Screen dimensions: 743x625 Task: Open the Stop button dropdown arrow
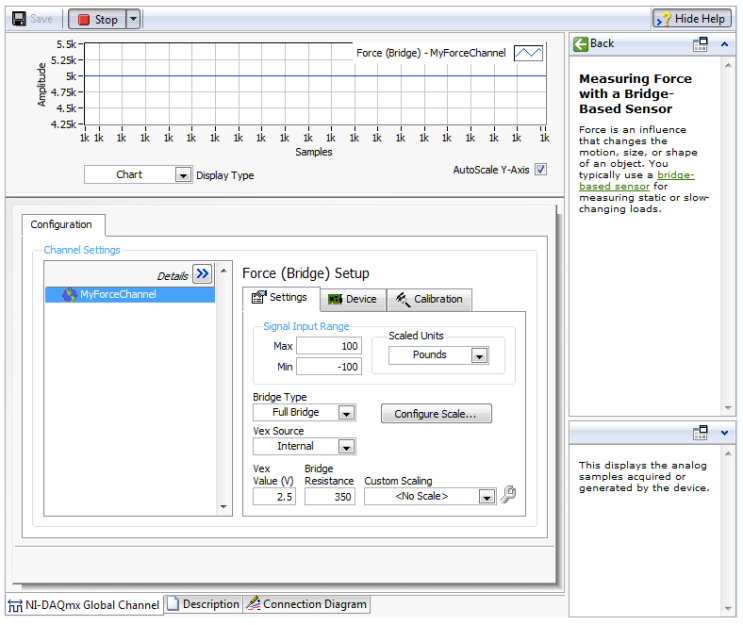133,19
